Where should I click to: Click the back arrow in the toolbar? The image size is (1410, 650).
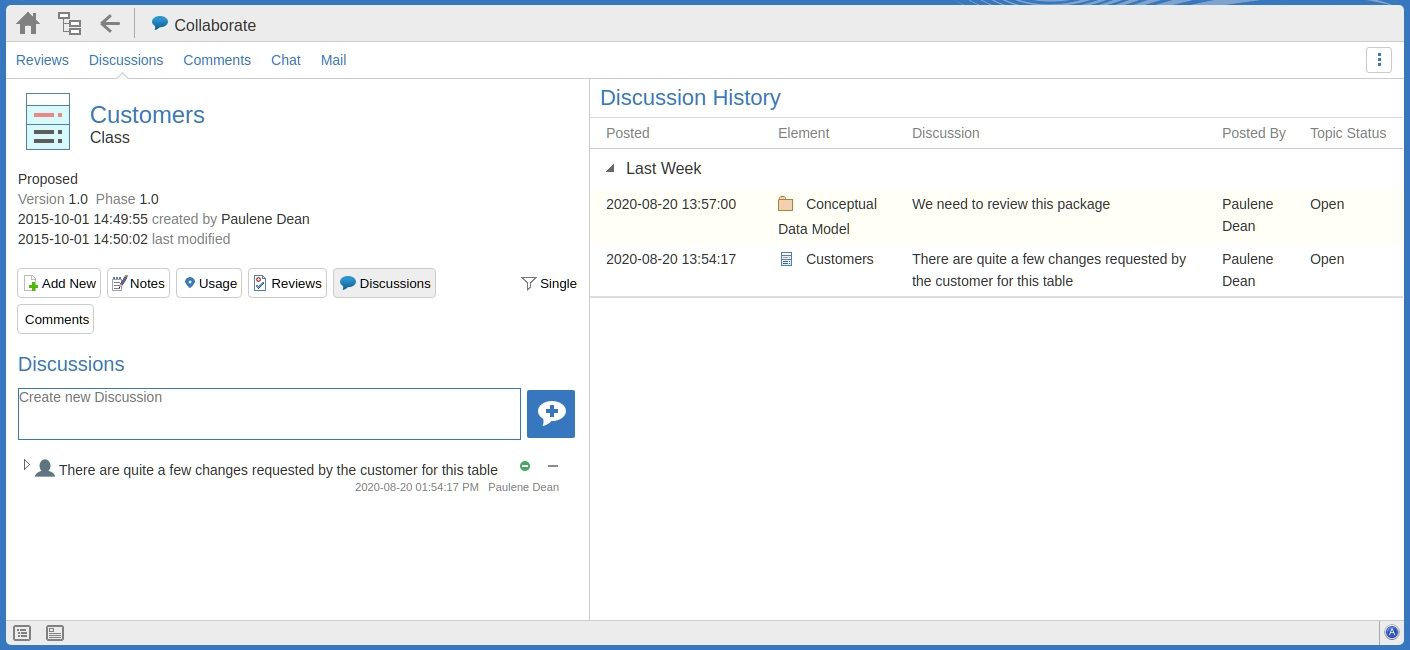pyautogui.click(x=110, y=22)
